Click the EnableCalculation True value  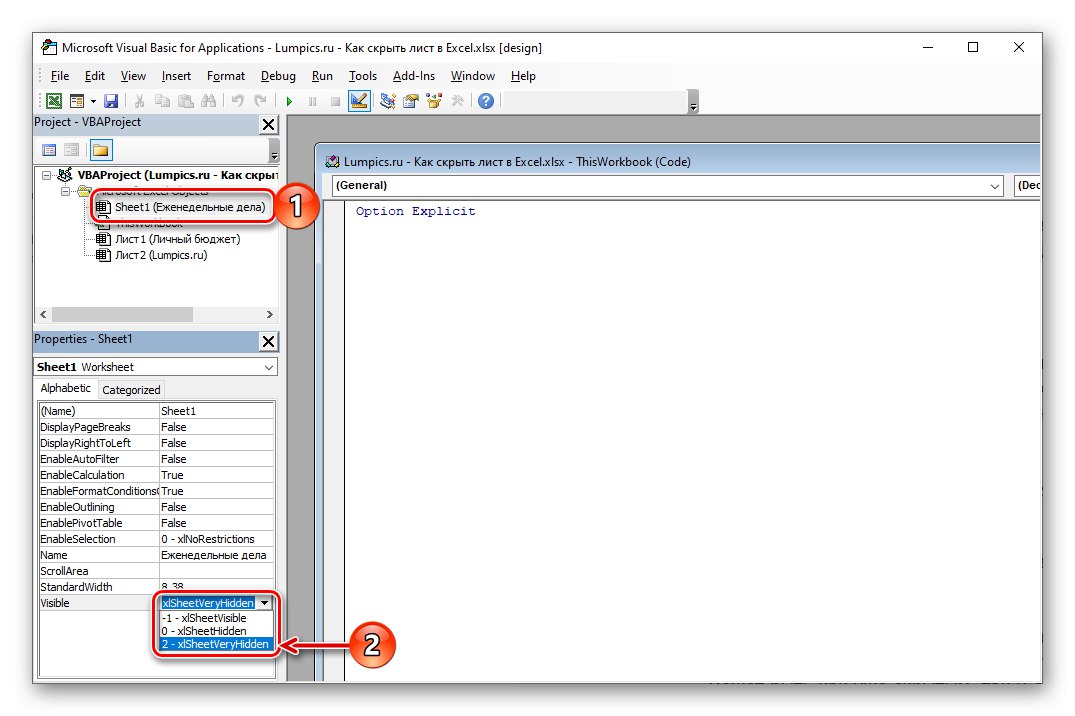click(x=217, y=475)
